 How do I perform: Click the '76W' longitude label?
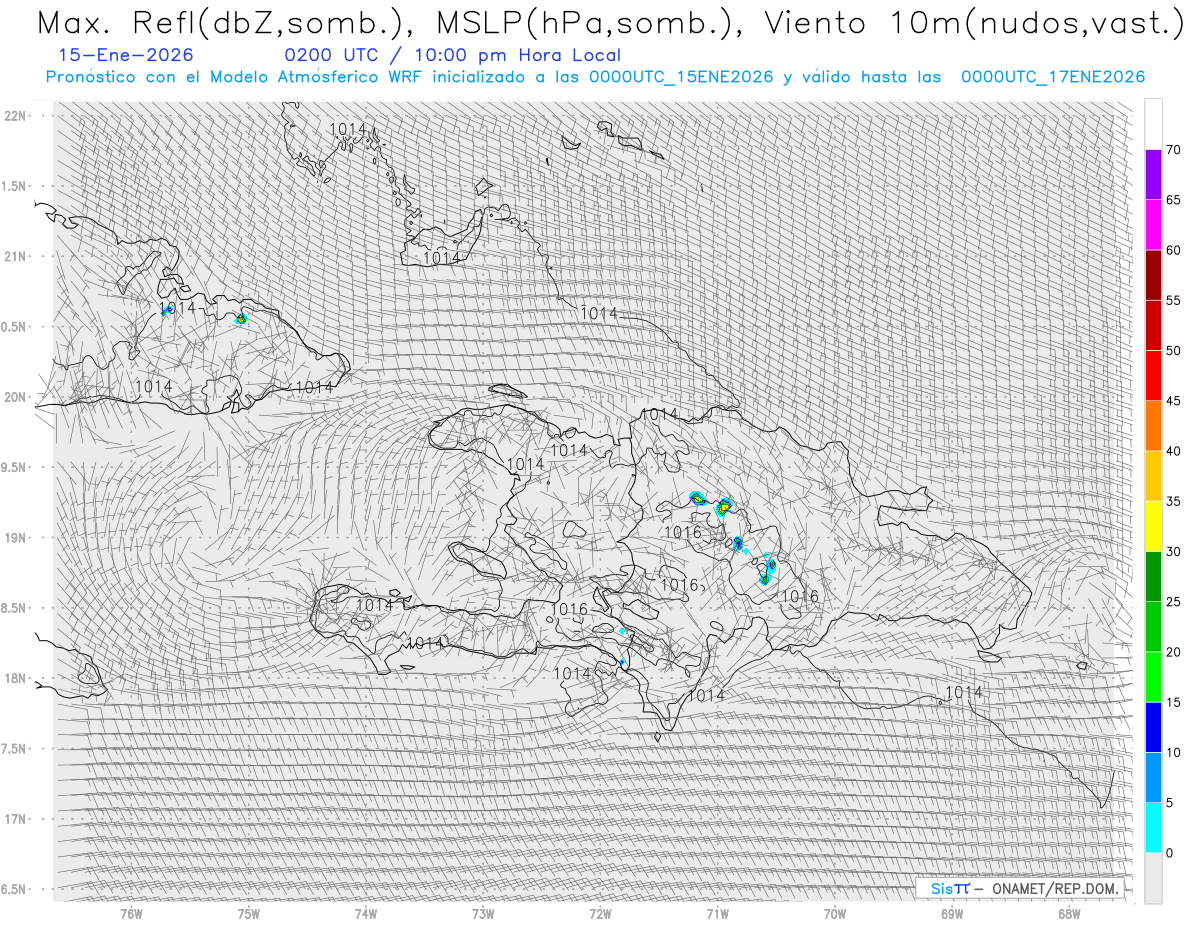click(x=131, y=913)
